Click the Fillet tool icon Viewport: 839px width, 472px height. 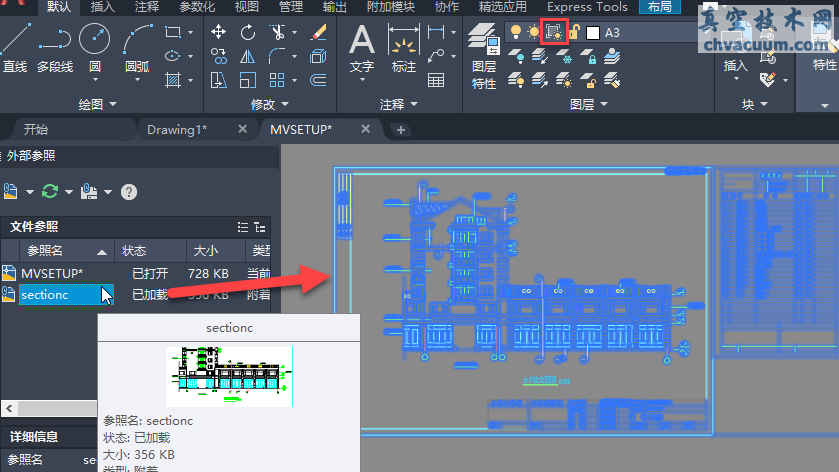pos(277,56)
